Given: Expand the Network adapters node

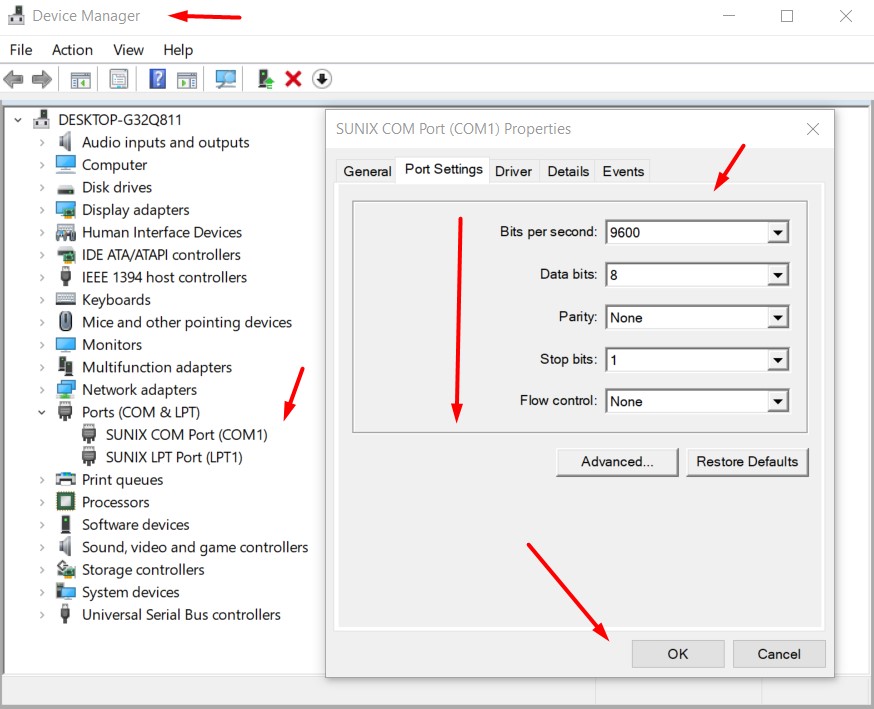Looking at the screenshot, I should pyautogui.click(x=42, y=390).
